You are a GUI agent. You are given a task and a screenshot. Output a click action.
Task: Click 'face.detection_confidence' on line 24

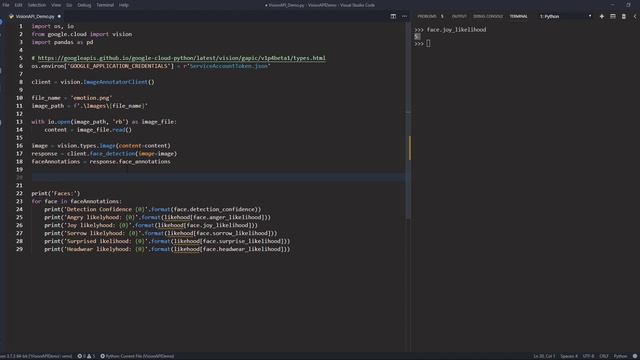[x=215, y=209]
